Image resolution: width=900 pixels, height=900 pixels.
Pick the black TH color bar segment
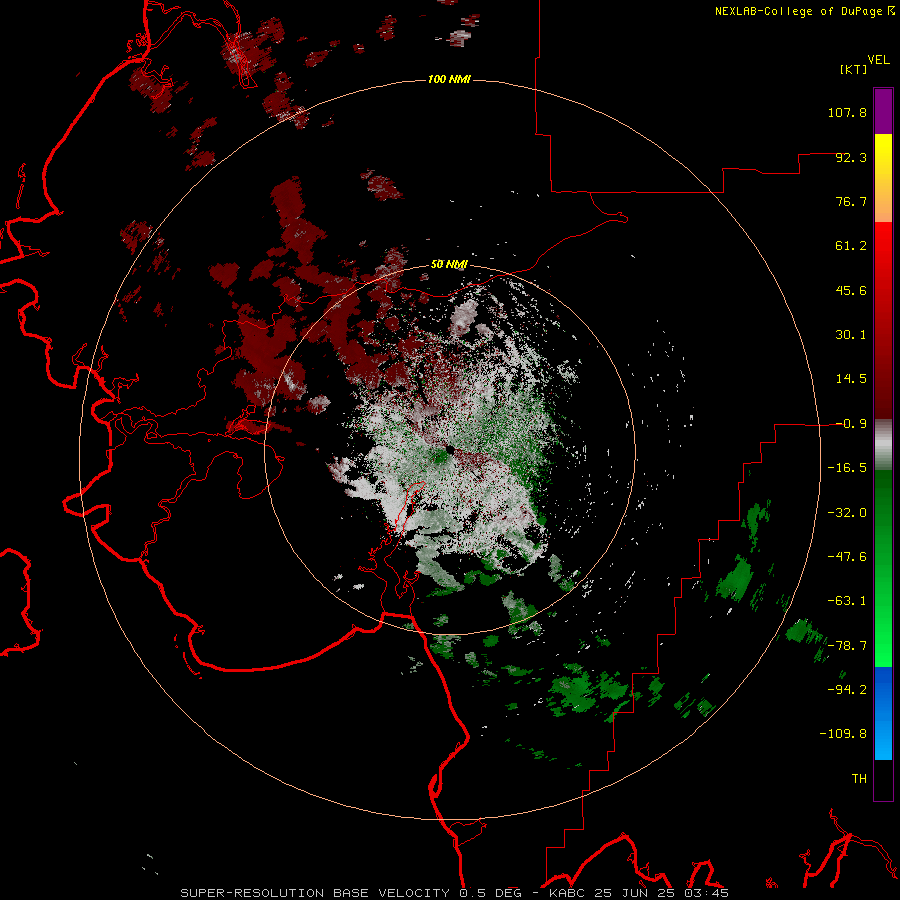pyautogui.click(x=883, y=780)
